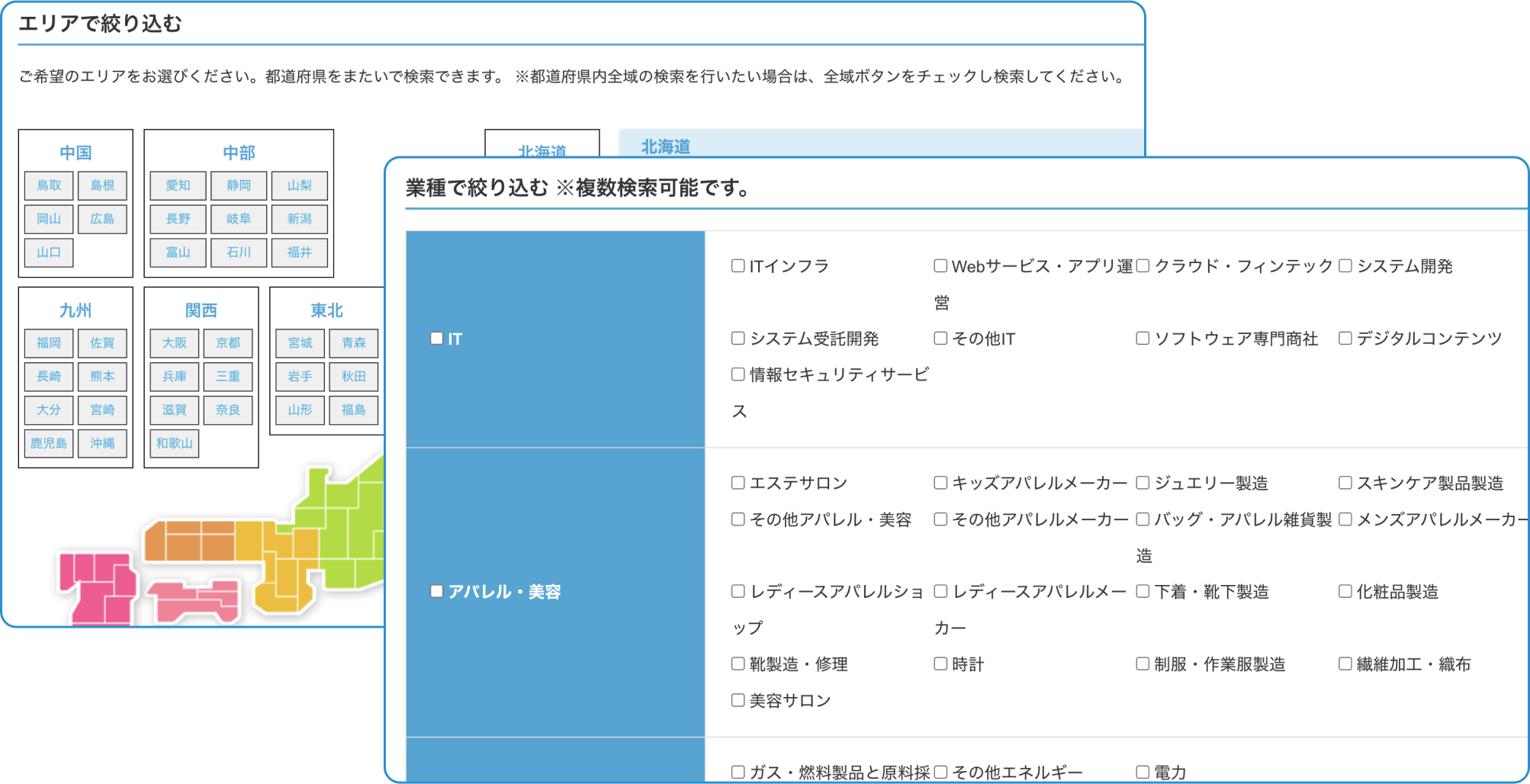Check the アパレル・美容 category checkbox
Viewport: 1530px width, 784px height.
437,591
